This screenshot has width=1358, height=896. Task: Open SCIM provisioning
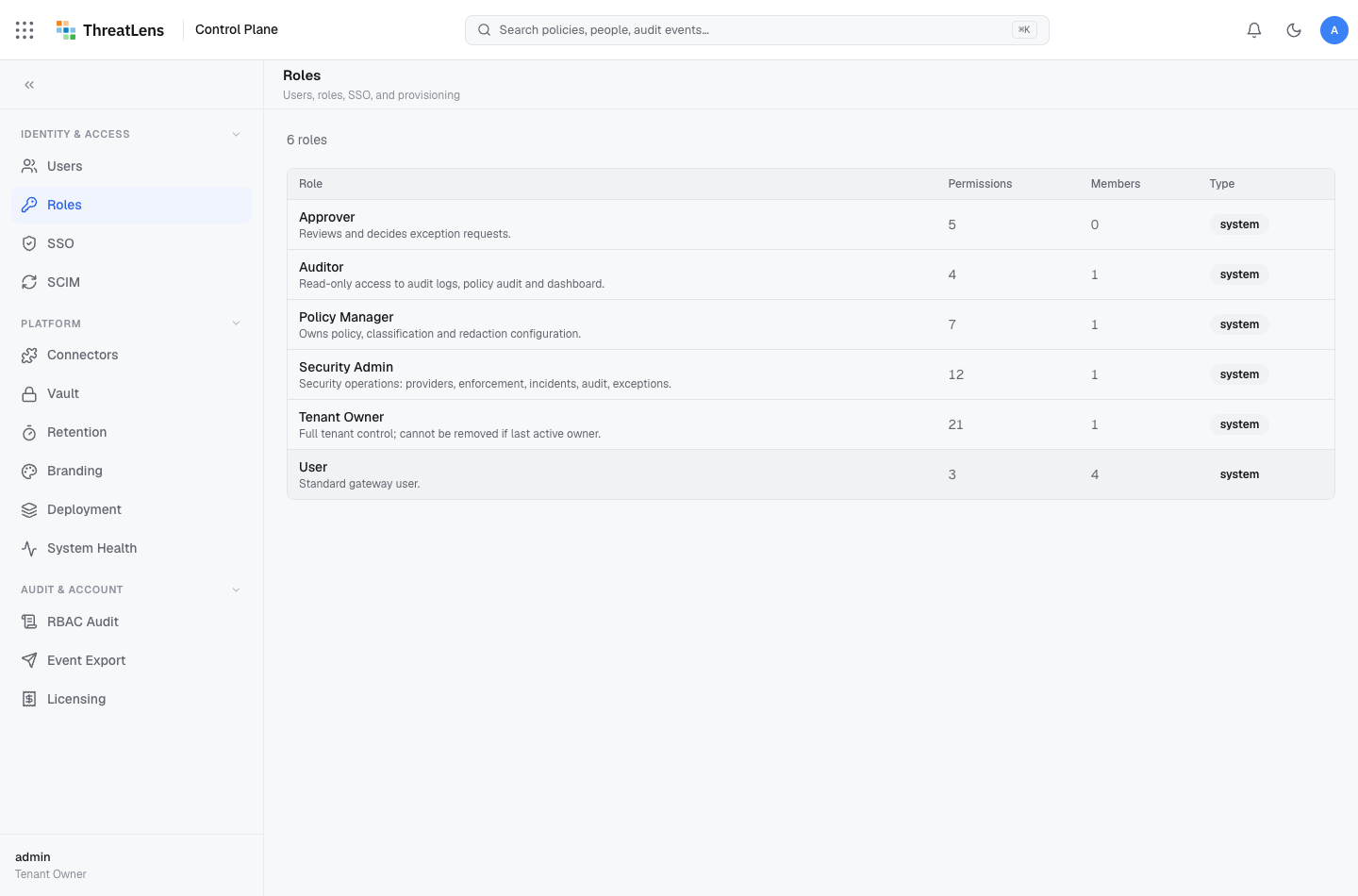click(x=131, y=282)
